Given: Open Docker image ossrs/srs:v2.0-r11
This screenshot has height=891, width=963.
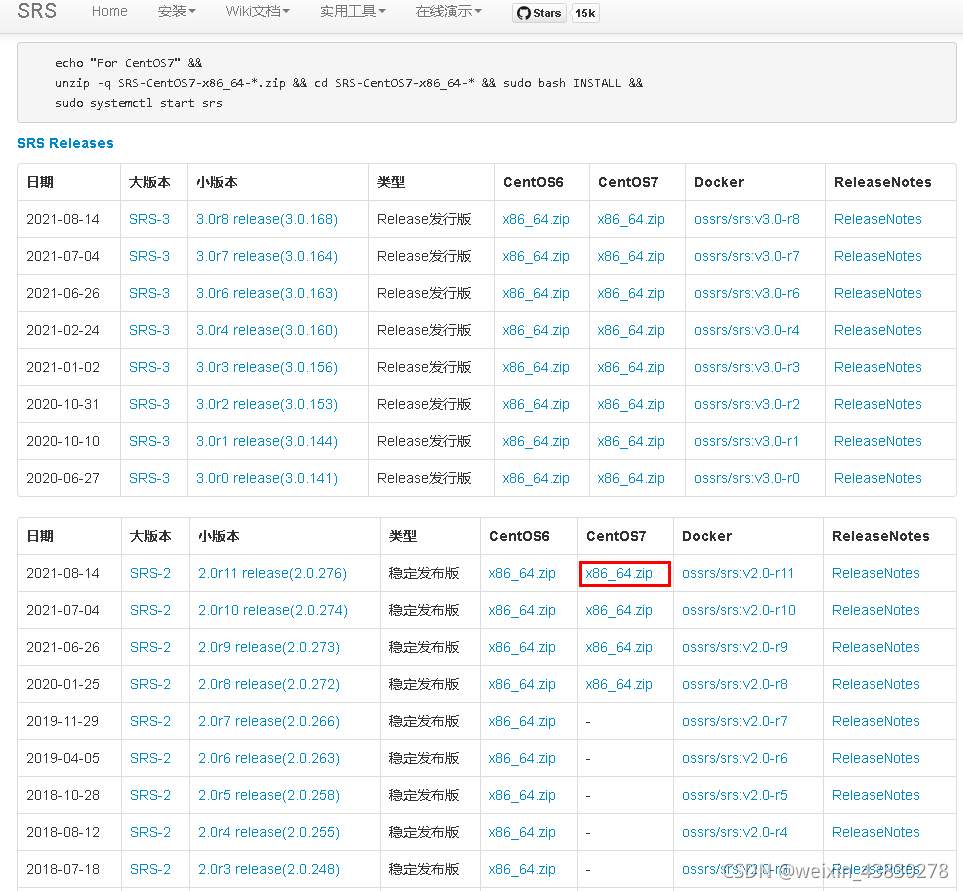Looking at the screenshot, I should click(738, 574).
